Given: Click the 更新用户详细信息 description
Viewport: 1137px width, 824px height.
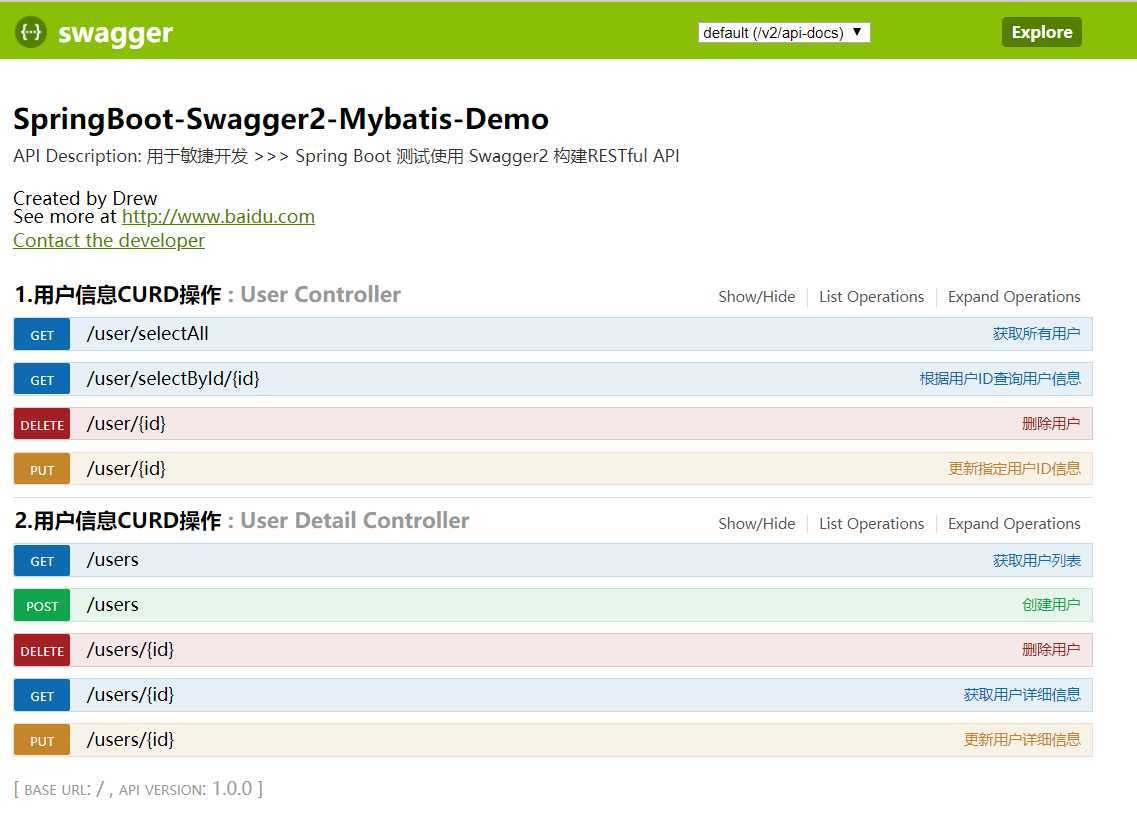Looking at the screenshot, I should pyautogui.click(x=1022, y=740).
